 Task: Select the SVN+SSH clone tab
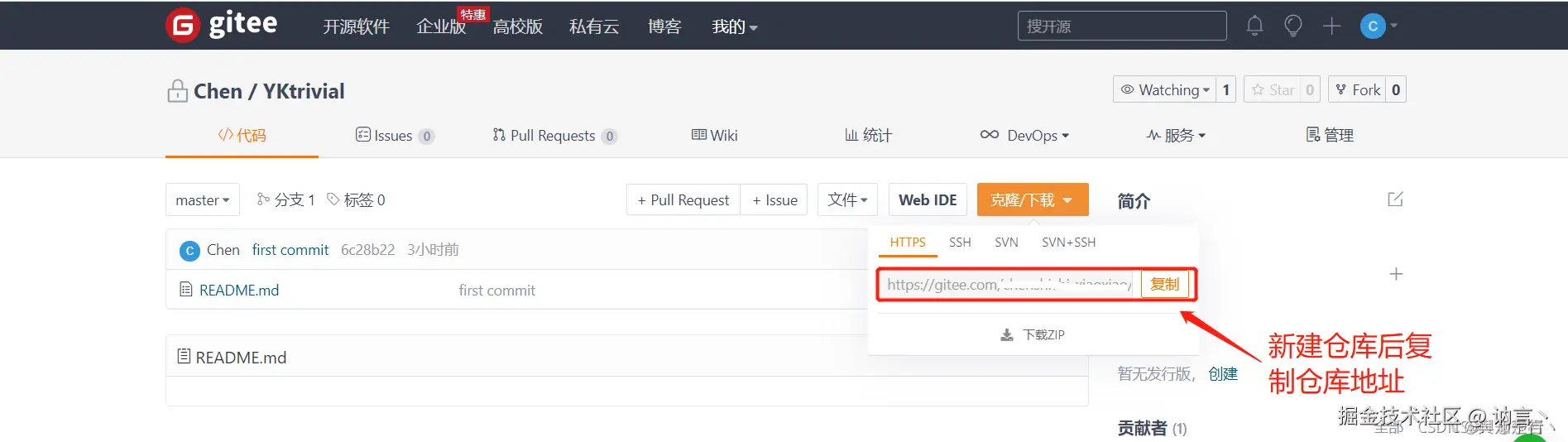point(1068,243)
